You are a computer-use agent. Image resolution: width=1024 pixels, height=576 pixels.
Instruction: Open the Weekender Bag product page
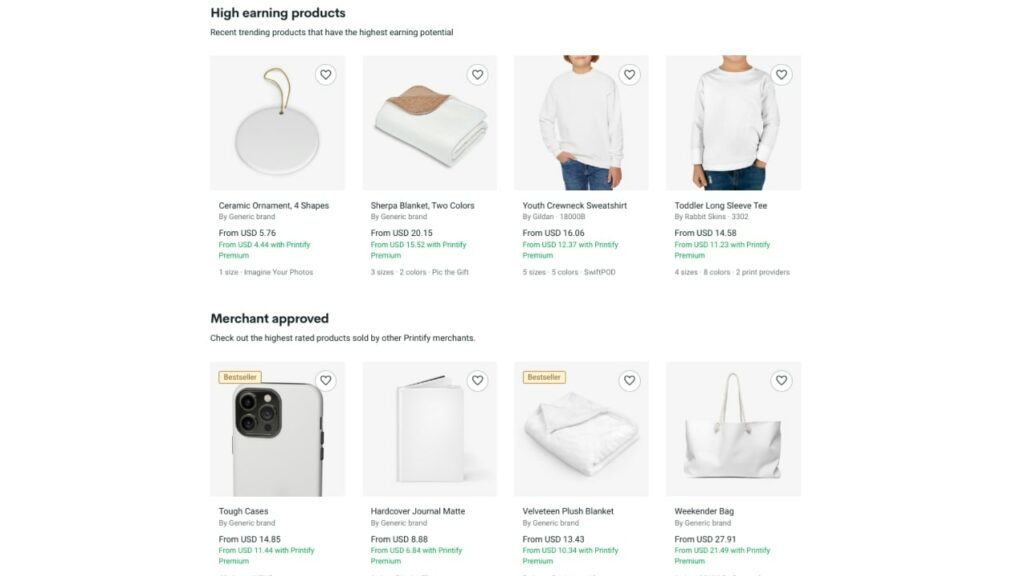click(706, 510)
